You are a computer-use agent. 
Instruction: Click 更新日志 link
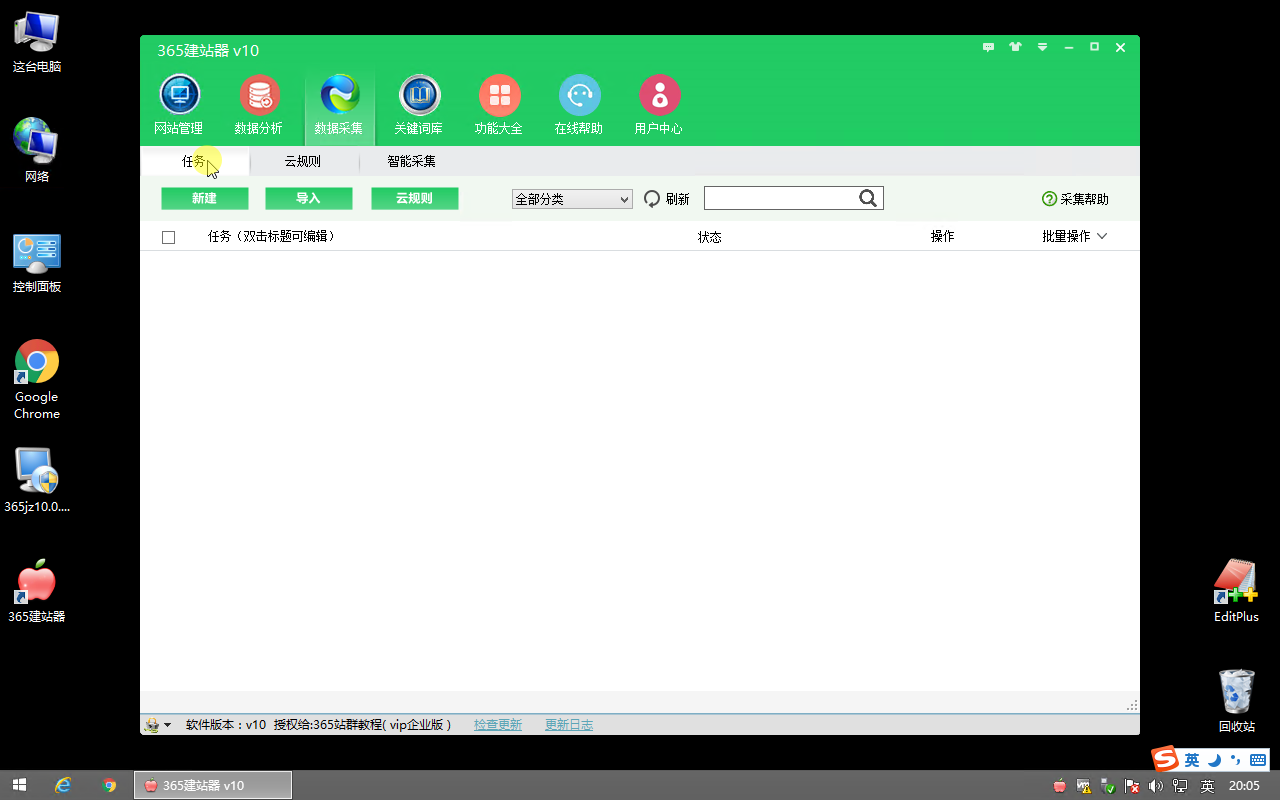click(x=569, y=725)
